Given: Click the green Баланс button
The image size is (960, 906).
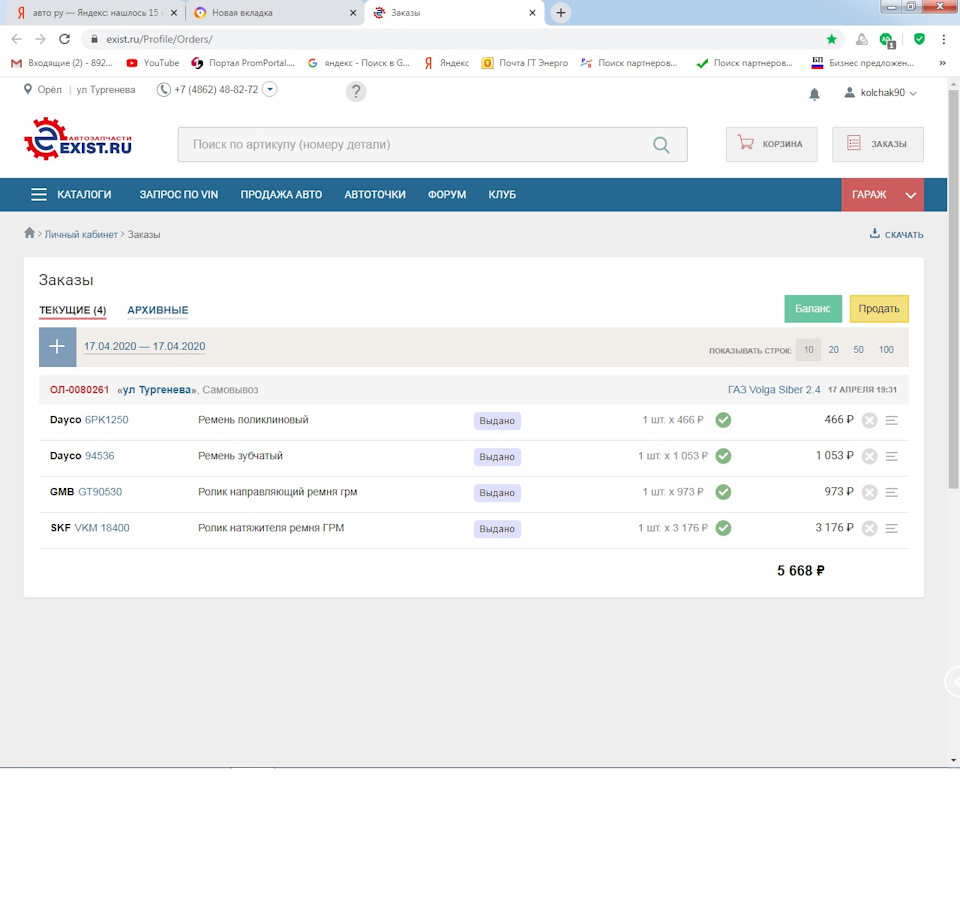Looking at the screenshot, I should coord(813,309).
